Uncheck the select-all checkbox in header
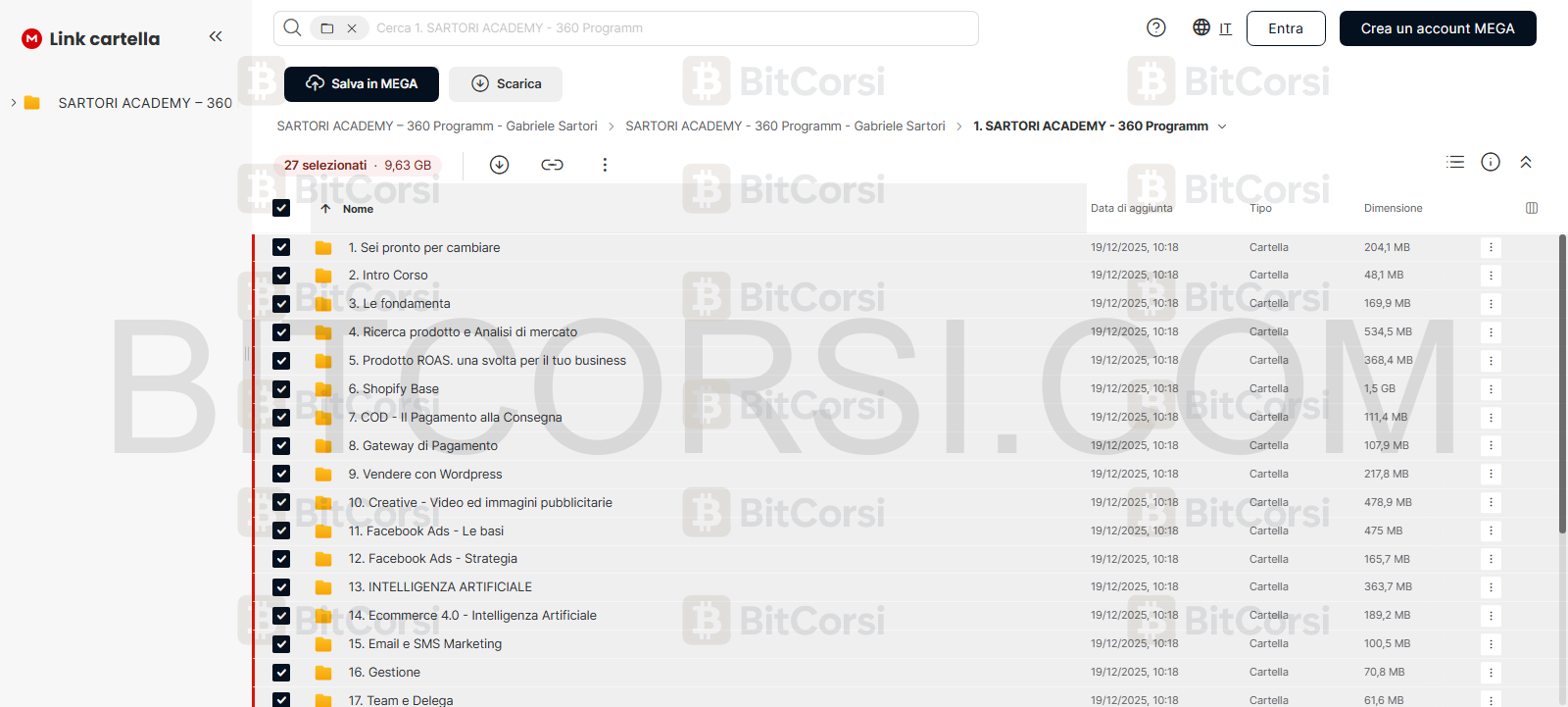 tap(281, 208)
